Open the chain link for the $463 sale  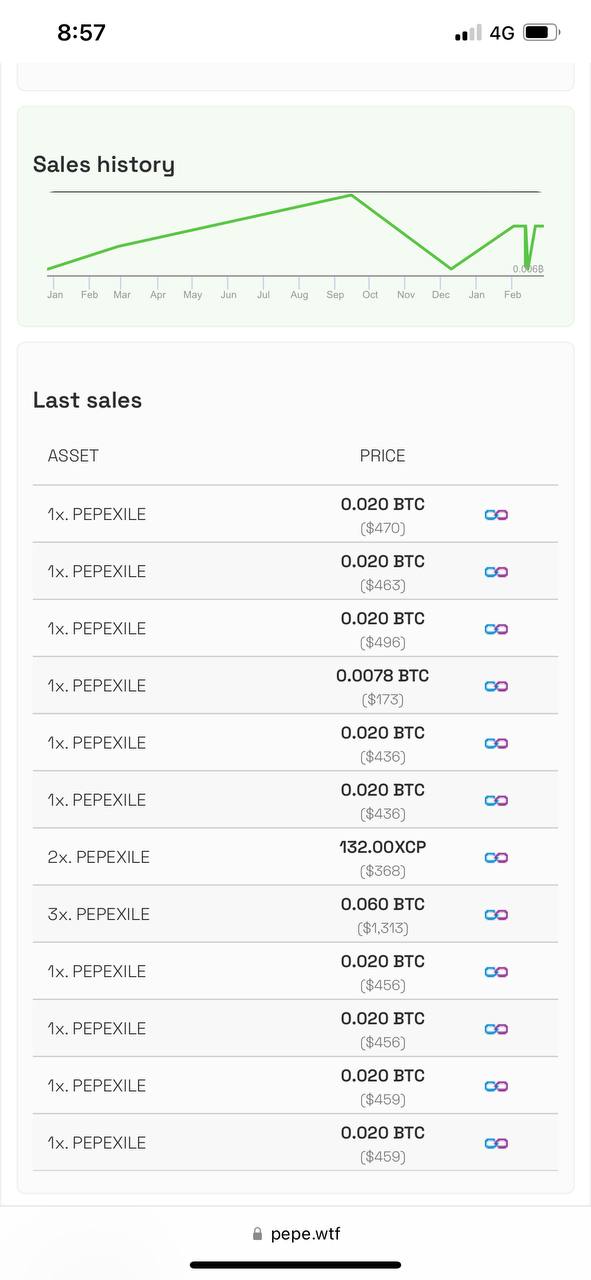coord(496,571)
